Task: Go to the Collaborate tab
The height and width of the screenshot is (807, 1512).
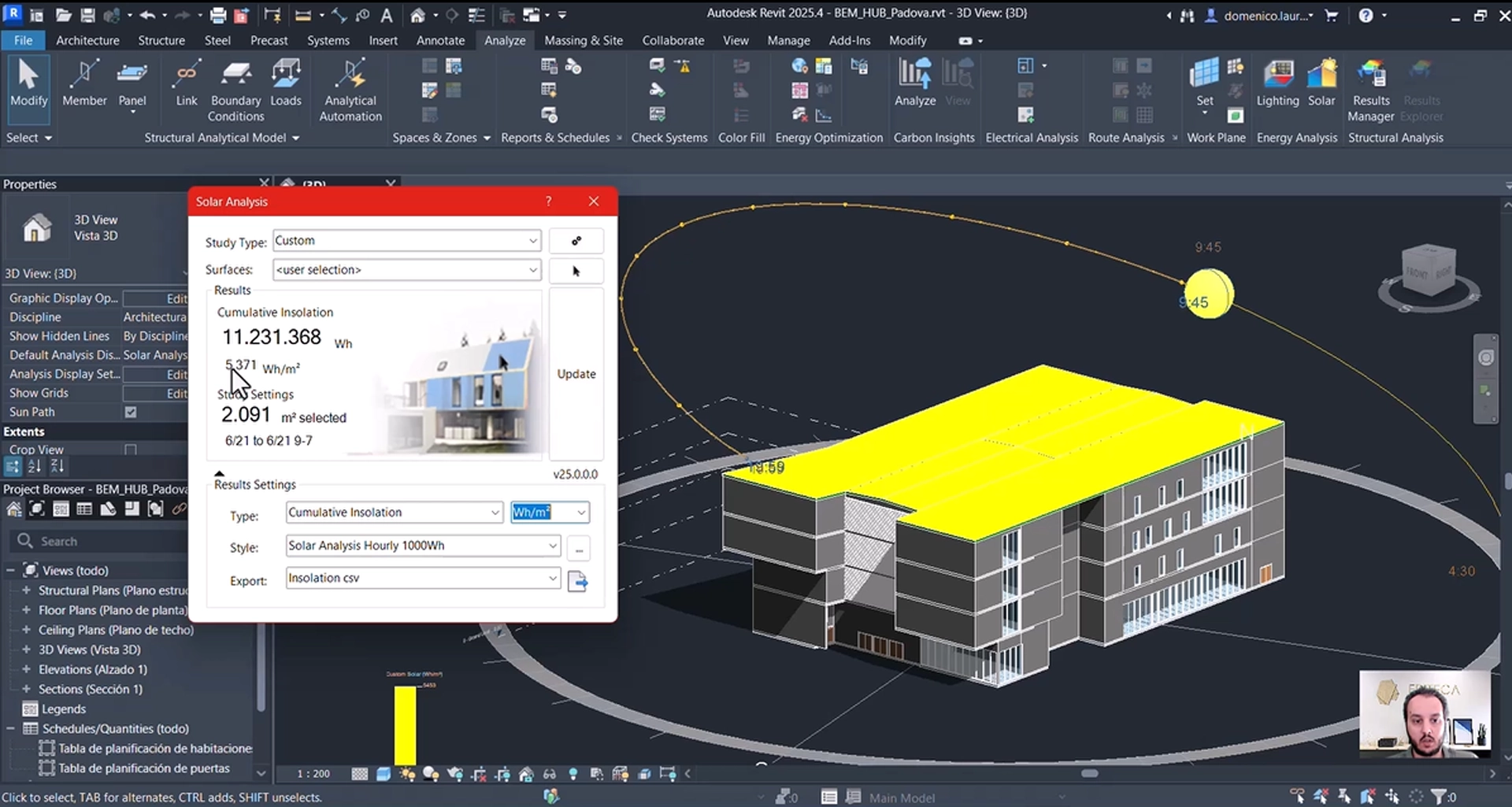Action: 673,40
